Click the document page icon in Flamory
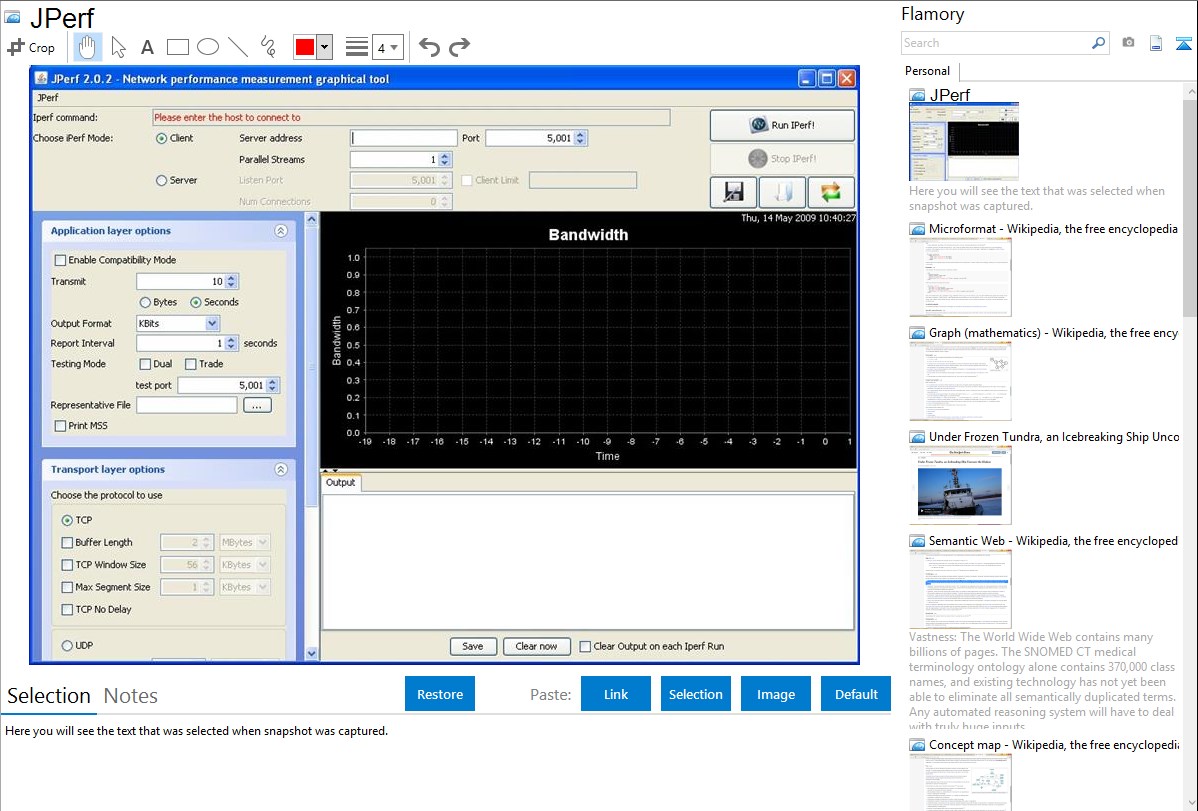1198x811 pixels. 1156,43
